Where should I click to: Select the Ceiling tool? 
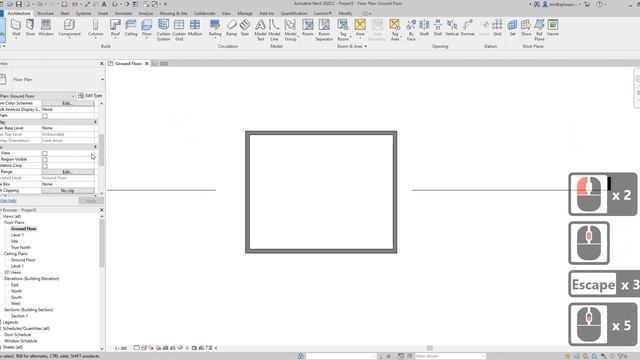(x=131, y=28)
